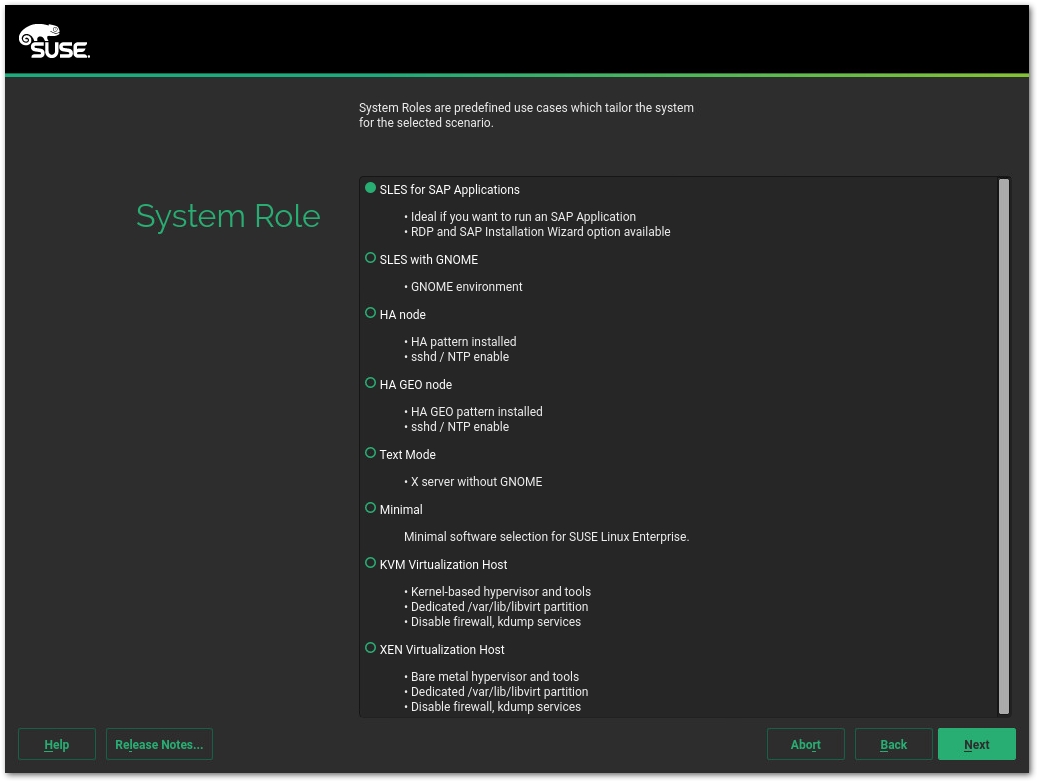Viewport: 1038px width, 782px height.
Task: Click the 'System Role' heading
Action: pos(228,217)
